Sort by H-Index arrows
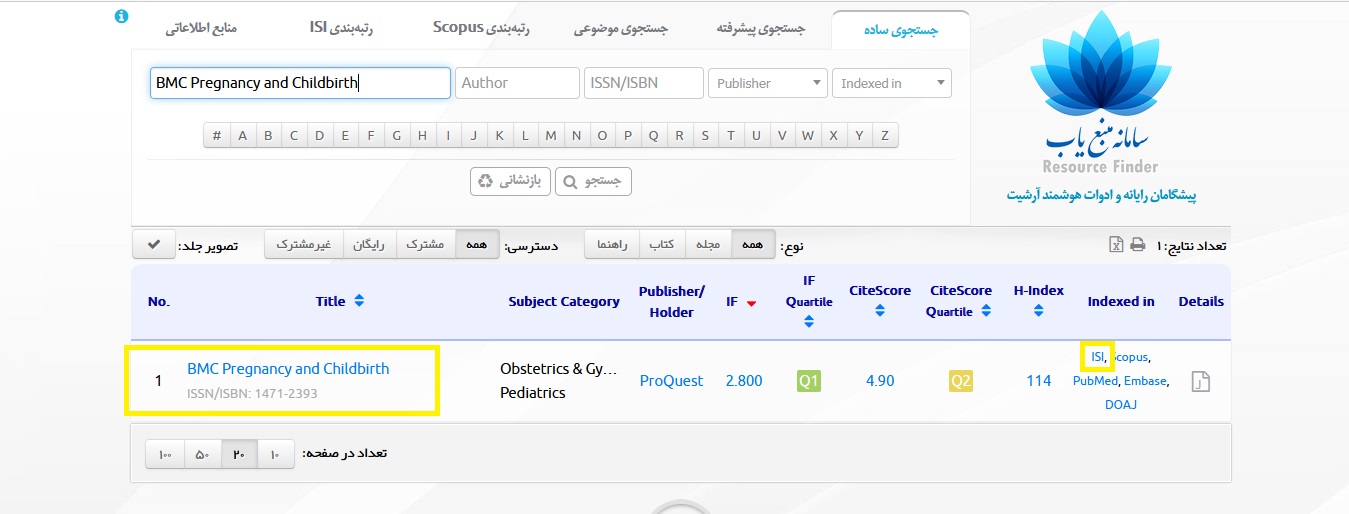Screen dimensions: 1349x514 [1038, 311]
